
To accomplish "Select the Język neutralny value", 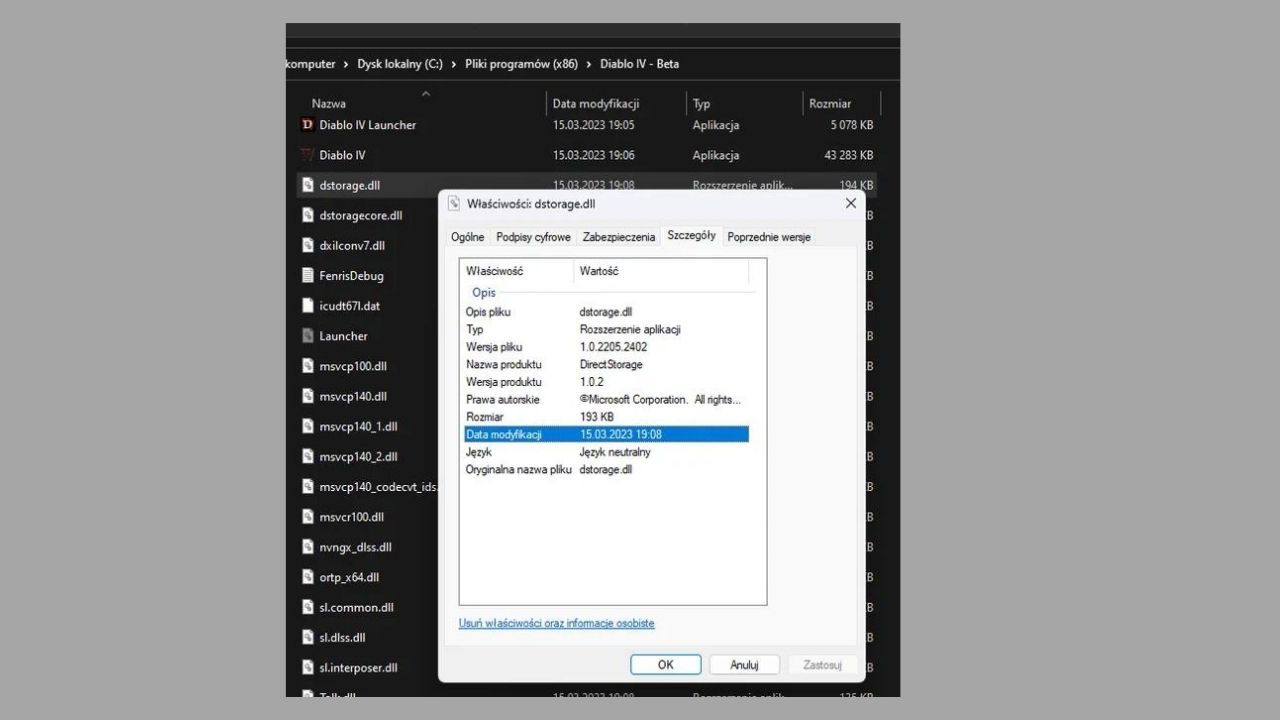I will [615, 452].
